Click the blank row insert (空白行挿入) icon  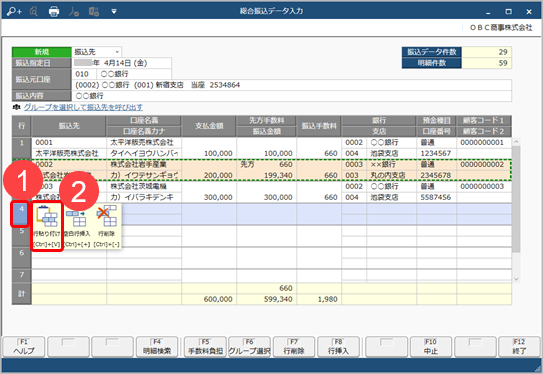(x=77, y=226)
